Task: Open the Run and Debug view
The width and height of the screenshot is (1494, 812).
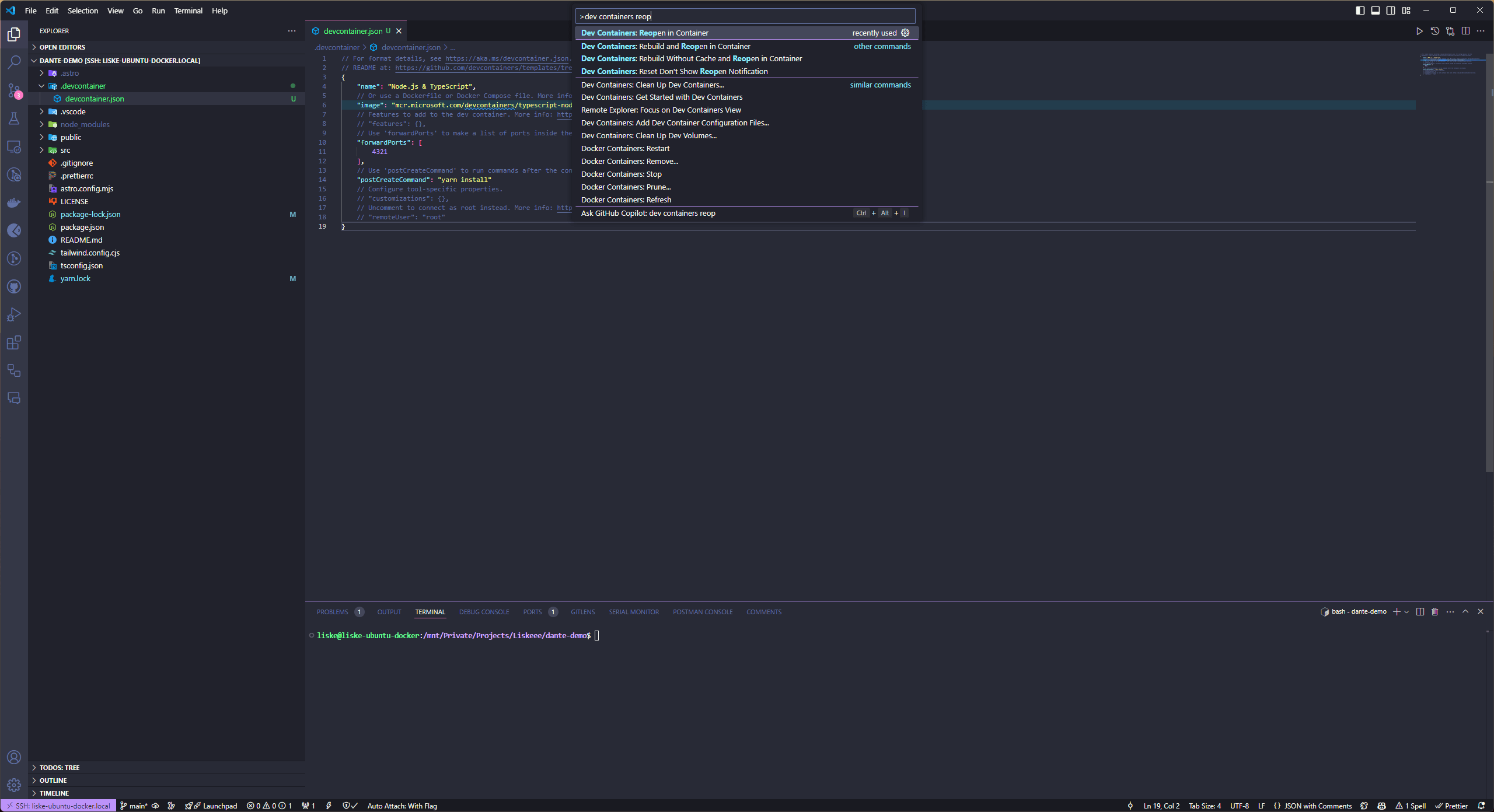Action: point(14,314)
